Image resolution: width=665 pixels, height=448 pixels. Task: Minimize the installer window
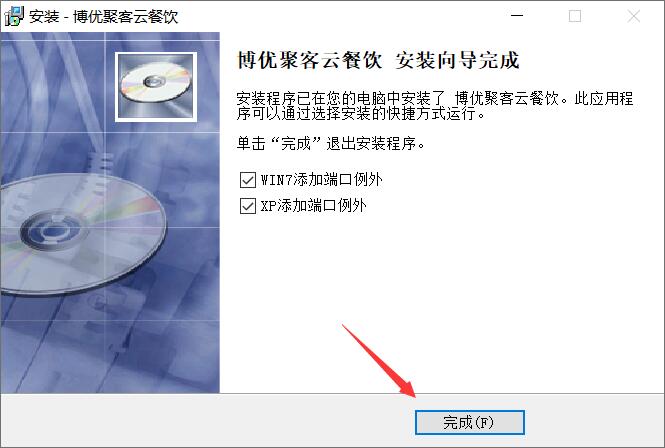(x=517, y=16)
